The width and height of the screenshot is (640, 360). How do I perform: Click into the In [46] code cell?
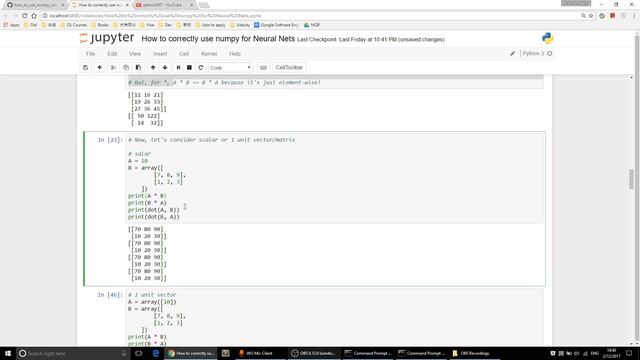[x=335, y=318]
